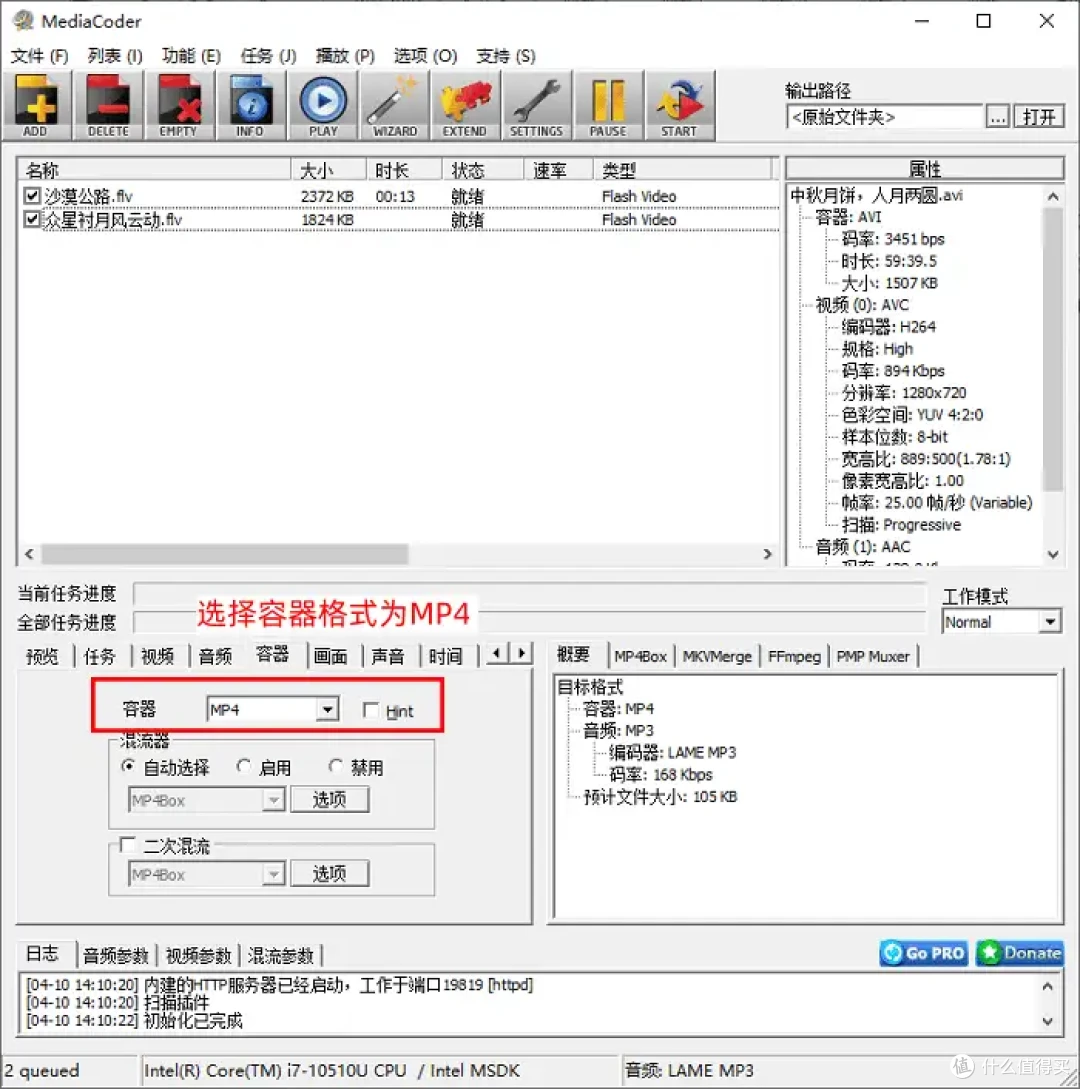Open the 工作模式 Normal dropdown
The width and height of the screenshot is (1080, 1089).
1002,622
